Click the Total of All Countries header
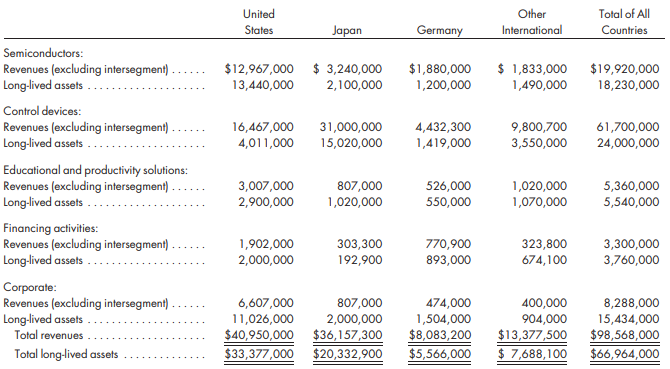Screen dimensions: 670x369 (624, 22)
